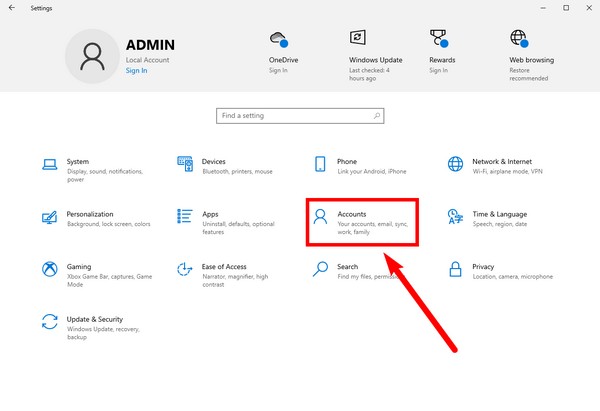Open Time & Language icon
This screenshot has height=411, width=600.
pos(455,217)
